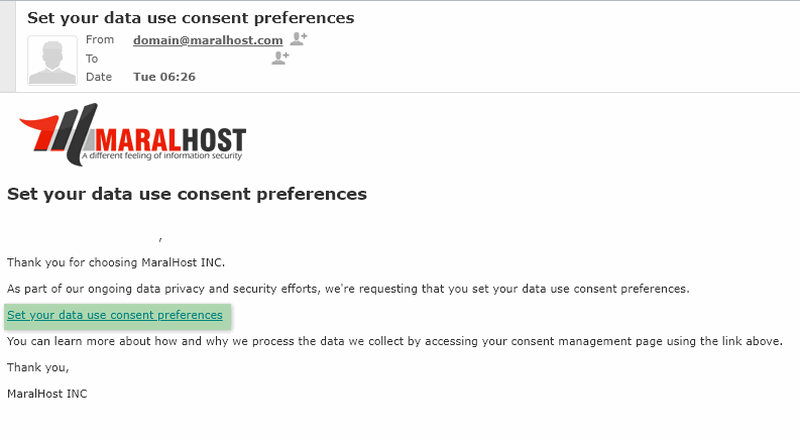800x440 pixels.
Task: Click the "MaralHost INC" signature line
Action: click(47, 394)
